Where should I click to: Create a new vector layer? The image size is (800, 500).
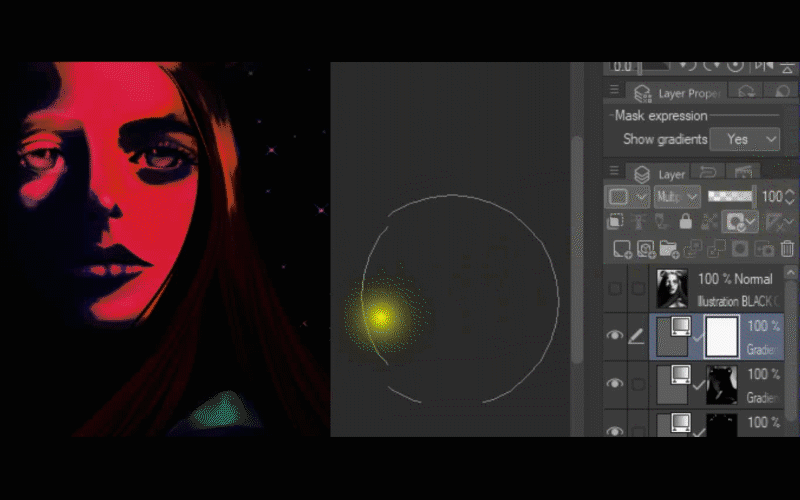tap(646, 249)
